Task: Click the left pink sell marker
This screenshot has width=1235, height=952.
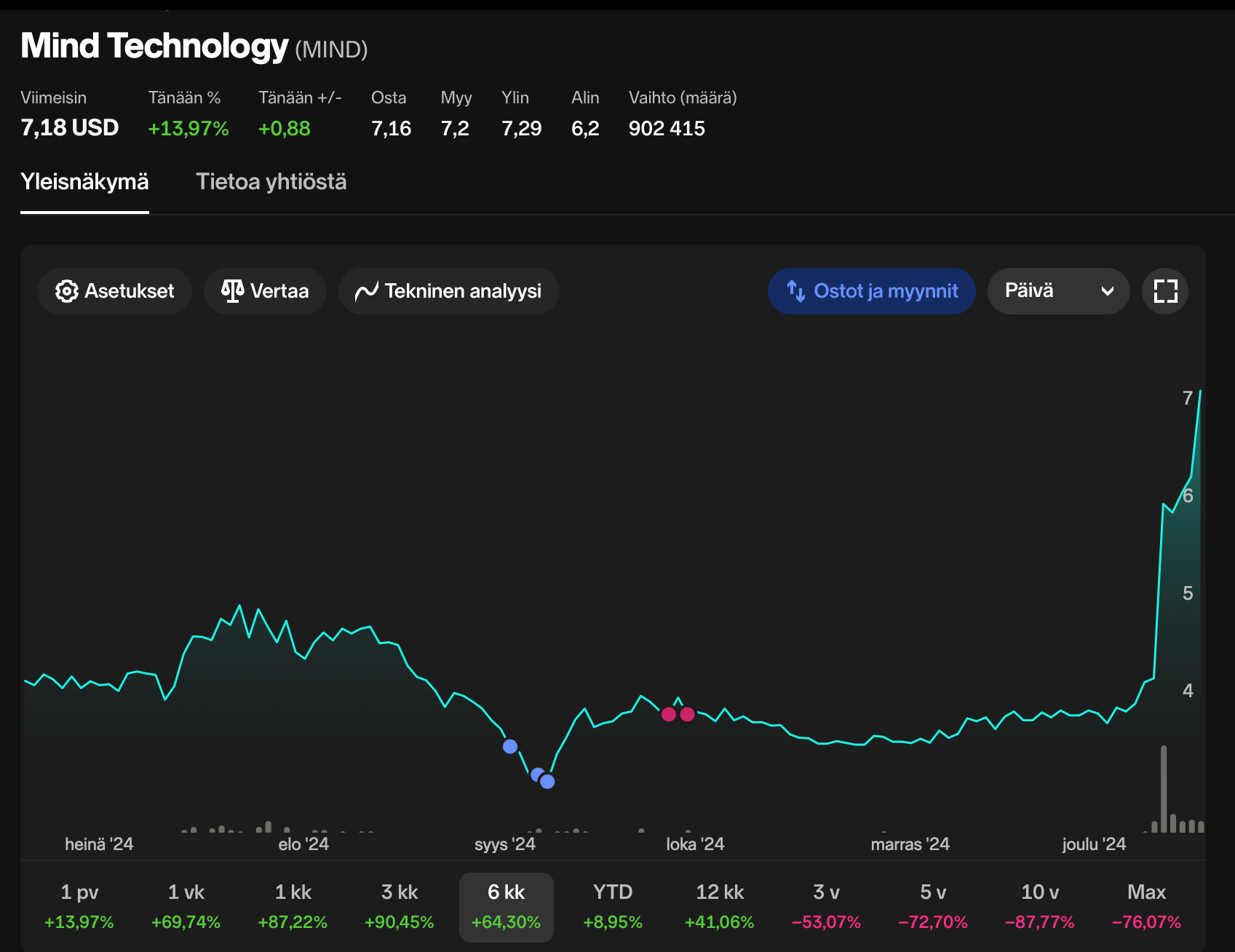Action: tap(669, 714)
